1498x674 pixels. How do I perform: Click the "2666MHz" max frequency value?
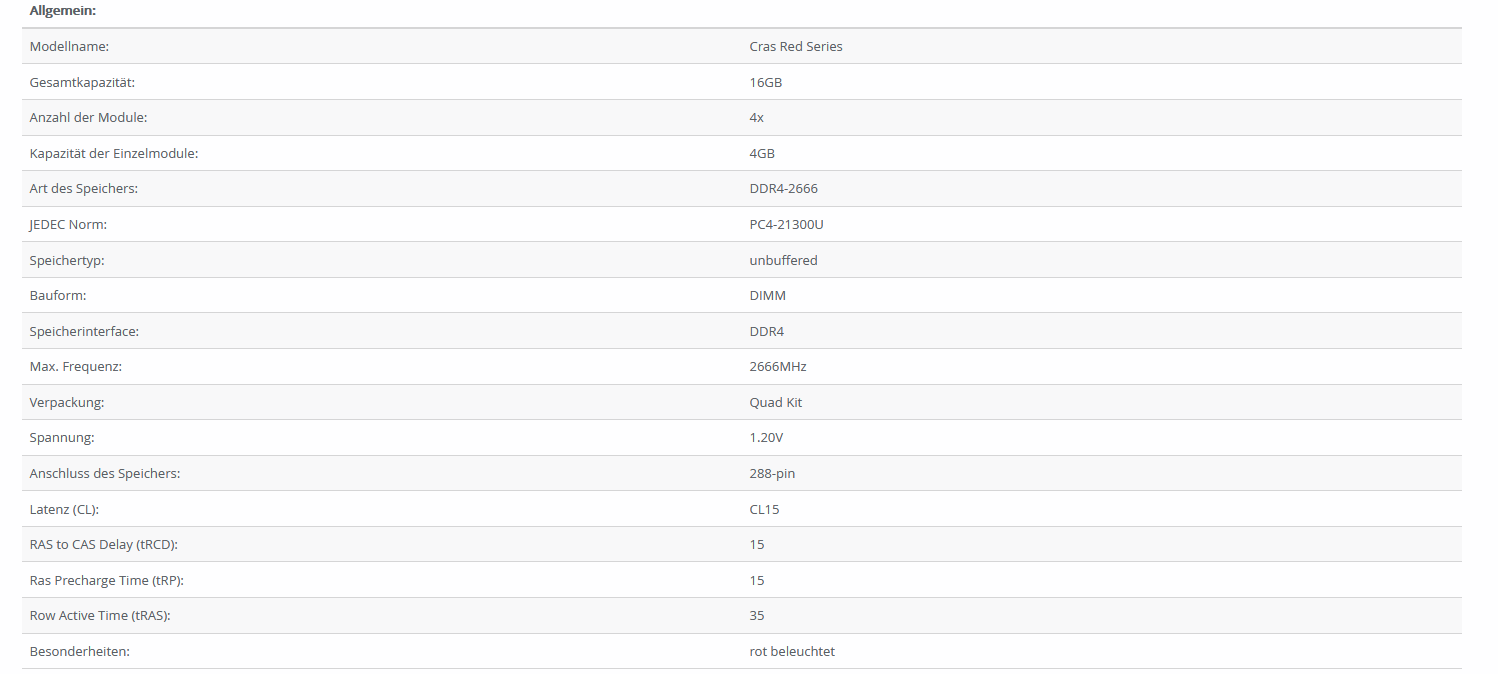click(x=778, y=366)
